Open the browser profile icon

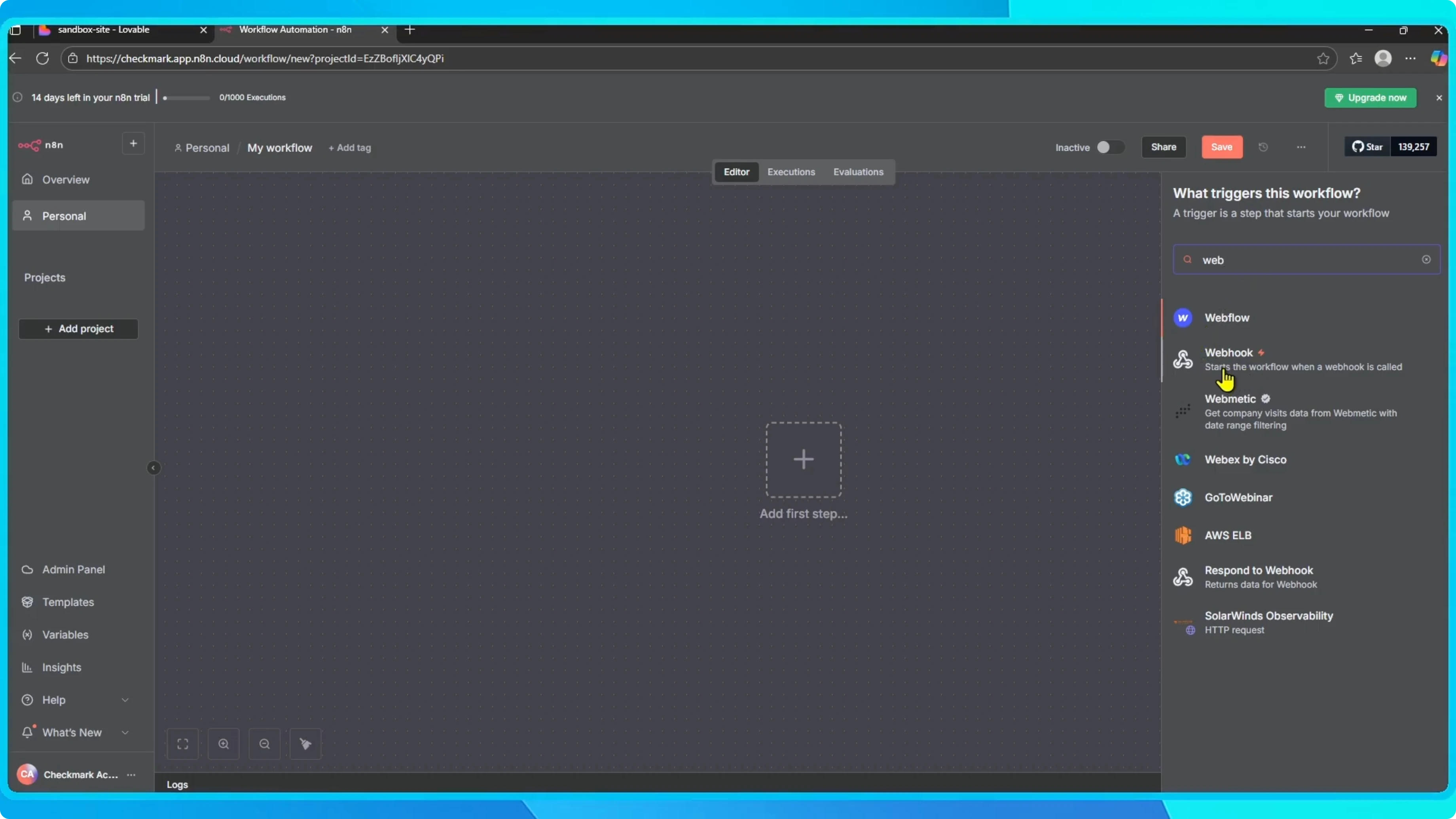tap(1383, 58)
